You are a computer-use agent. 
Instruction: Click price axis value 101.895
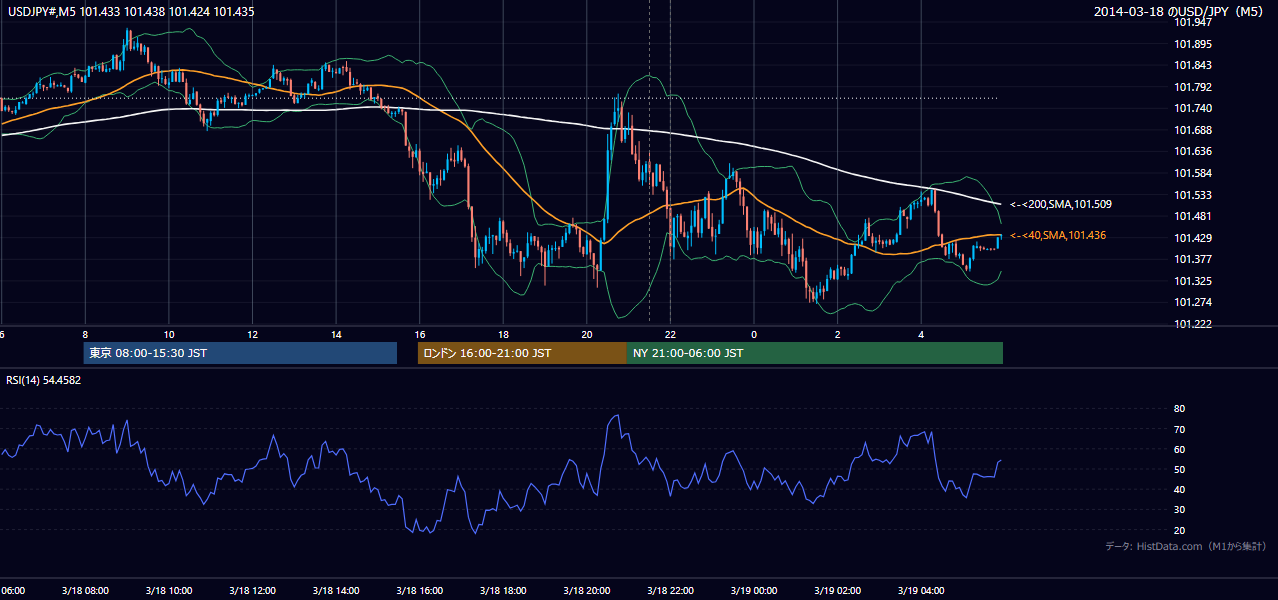[1193, 44]
